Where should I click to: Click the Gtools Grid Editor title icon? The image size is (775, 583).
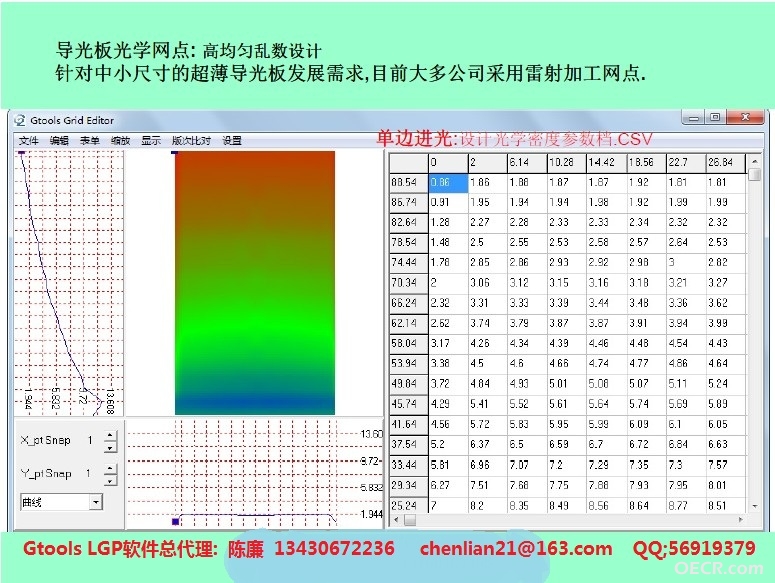pyautogui.click(x=20, y=120)
